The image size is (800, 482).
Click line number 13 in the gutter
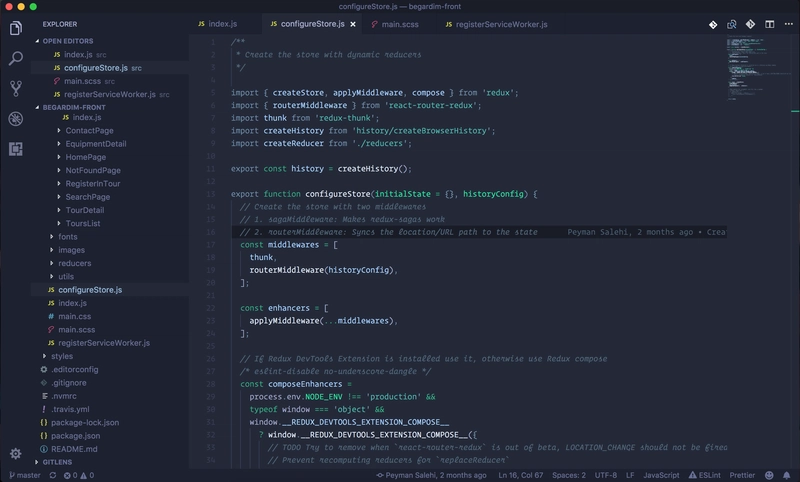click(211, 194)
